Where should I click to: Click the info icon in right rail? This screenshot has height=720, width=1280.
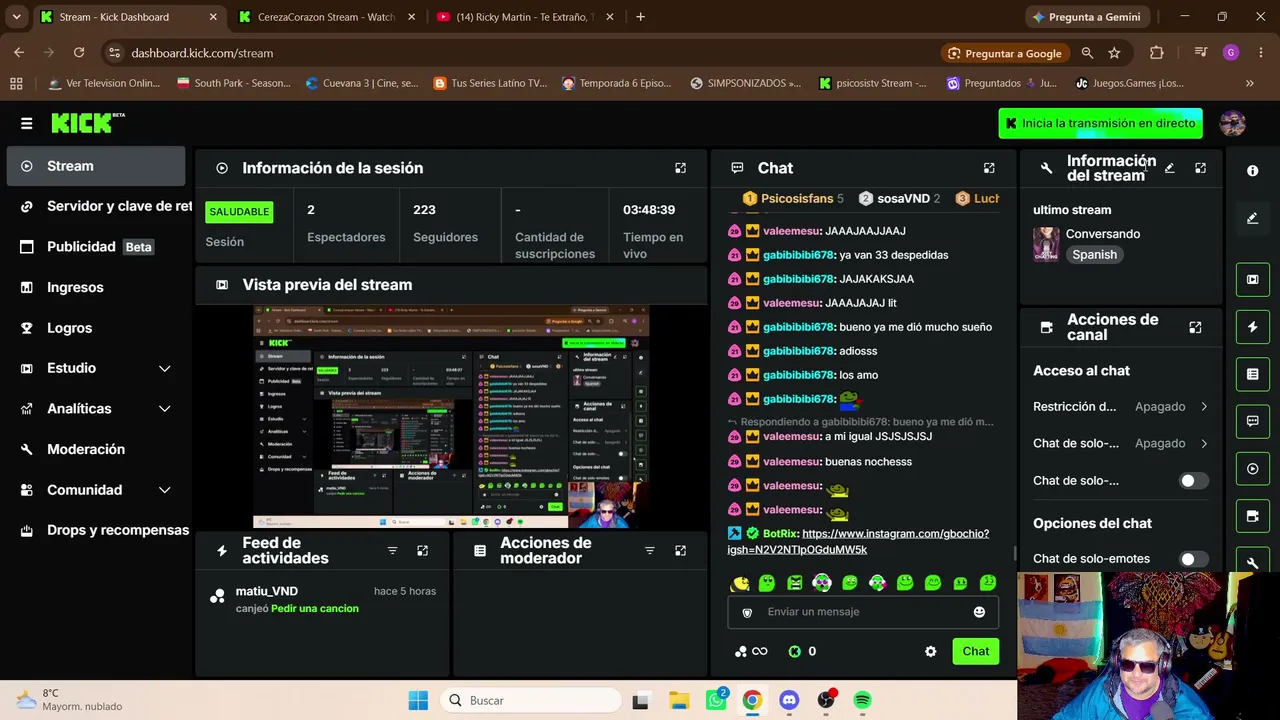pyautogui.click(x=1252, y=171)
